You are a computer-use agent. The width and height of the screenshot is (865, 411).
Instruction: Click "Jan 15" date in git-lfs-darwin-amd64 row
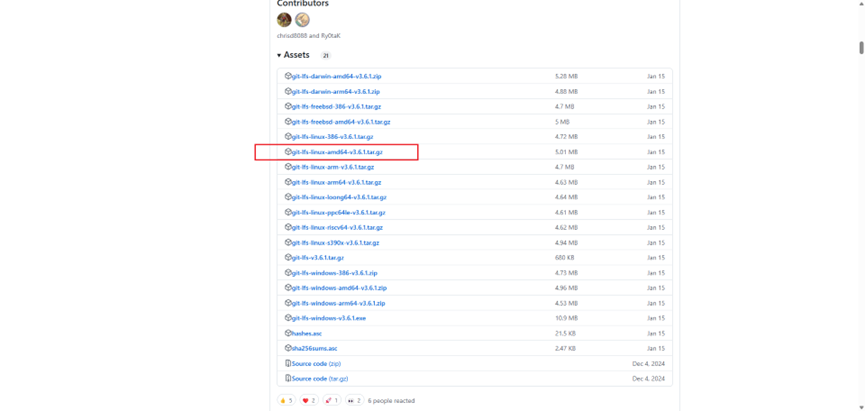656,76
